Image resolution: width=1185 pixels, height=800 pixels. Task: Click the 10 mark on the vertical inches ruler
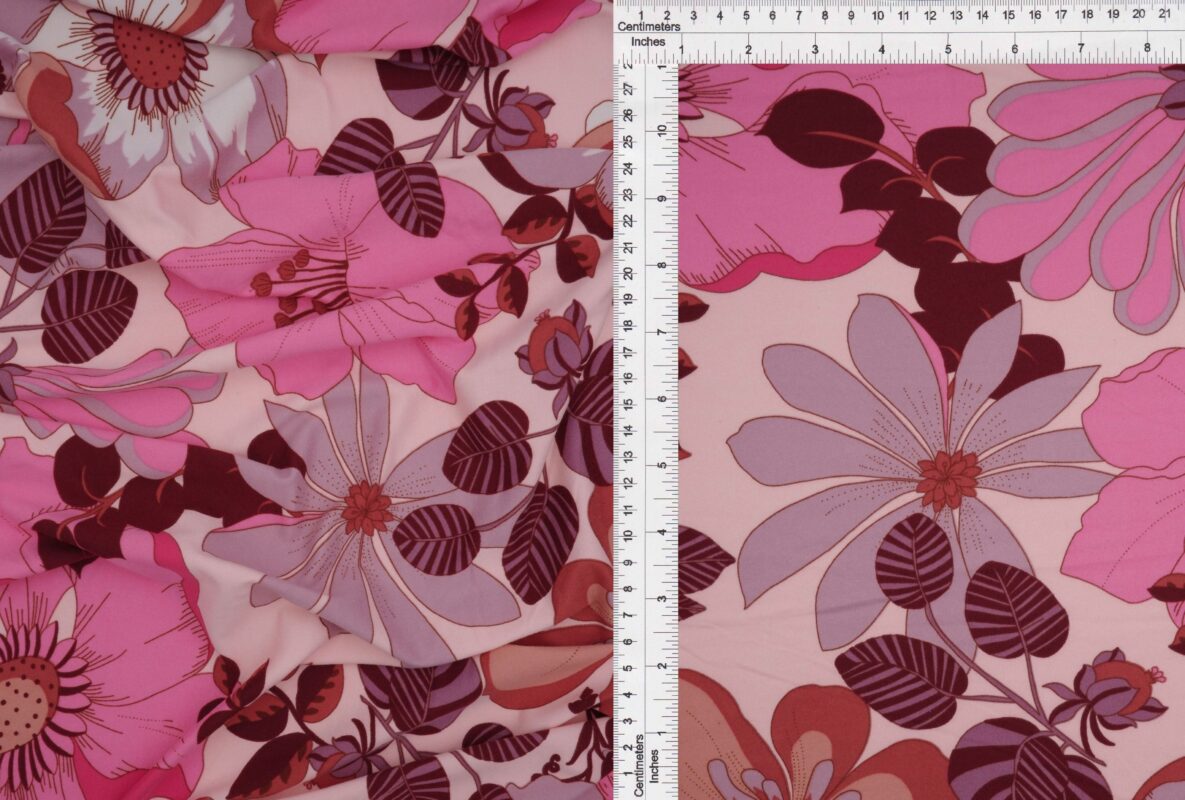[662, 130]
